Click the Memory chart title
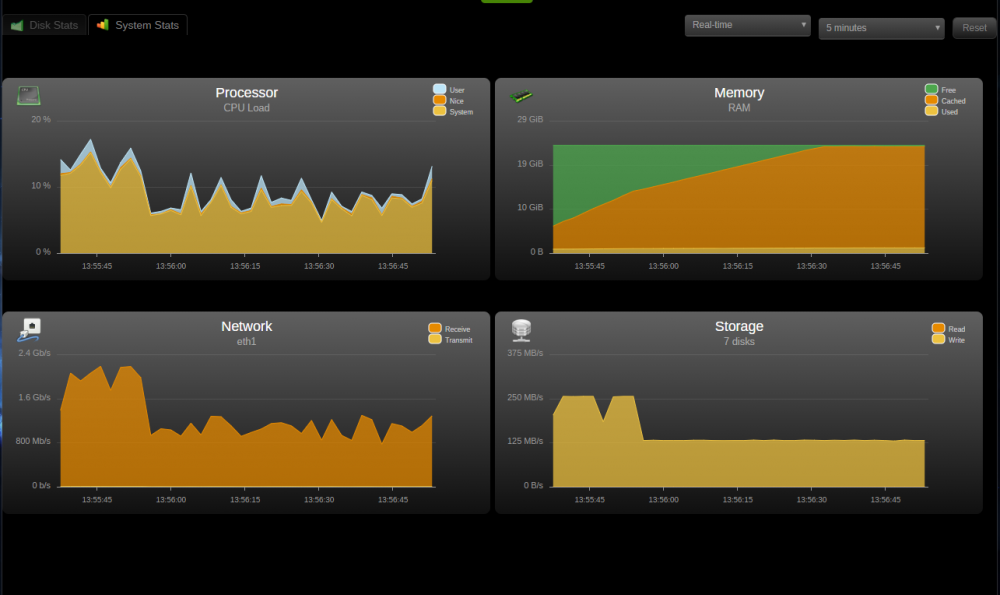The width and height of the screenshot is (1000, 595). click(739, 93)
